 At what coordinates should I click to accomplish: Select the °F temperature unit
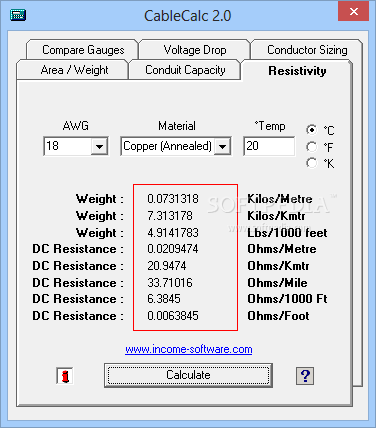pyautogui.click(x=311, y=147)
